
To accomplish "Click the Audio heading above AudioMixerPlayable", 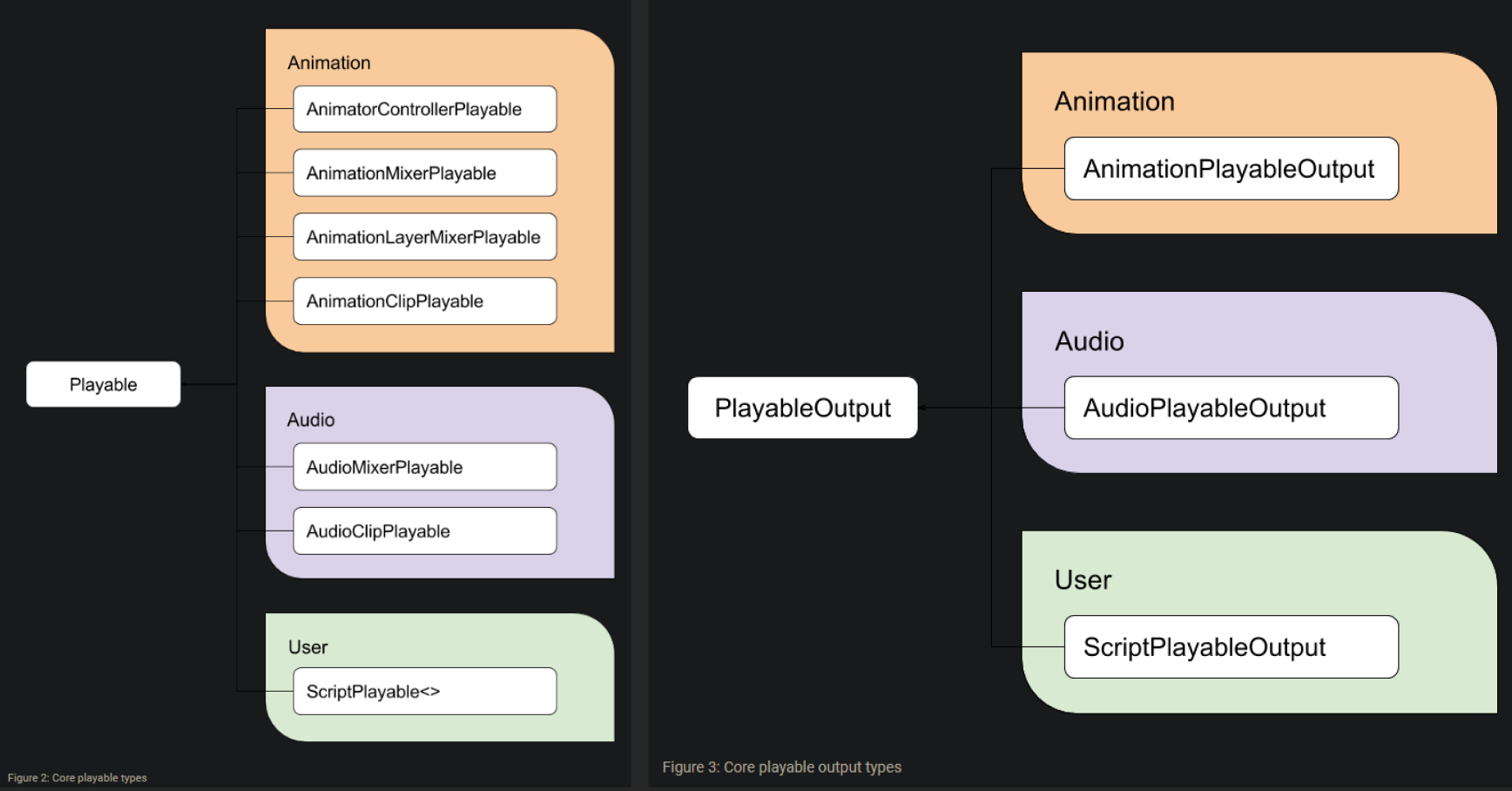I will (x=311, y=420).
